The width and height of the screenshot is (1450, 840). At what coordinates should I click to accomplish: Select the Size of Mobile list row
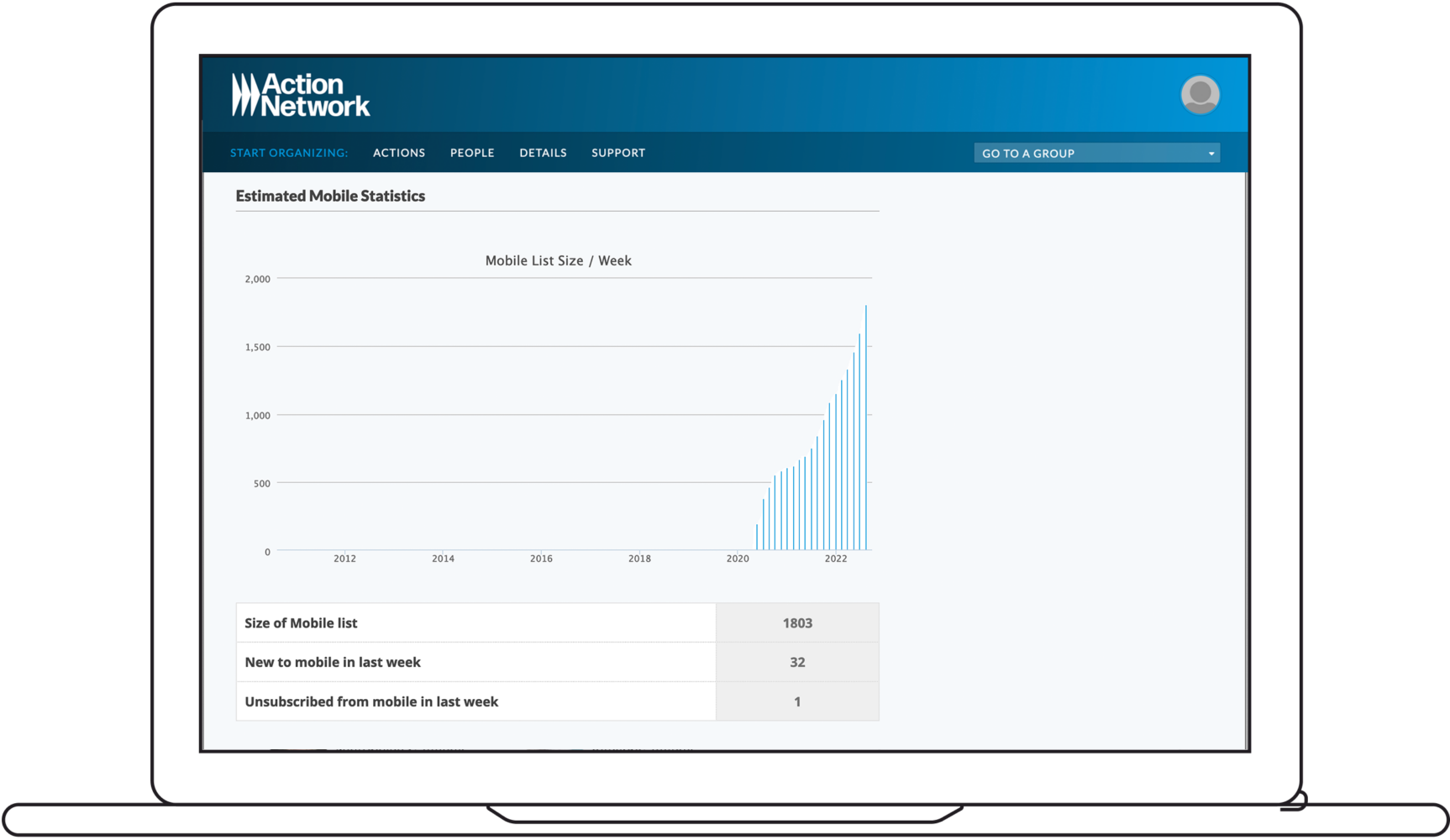coord(475,623)
